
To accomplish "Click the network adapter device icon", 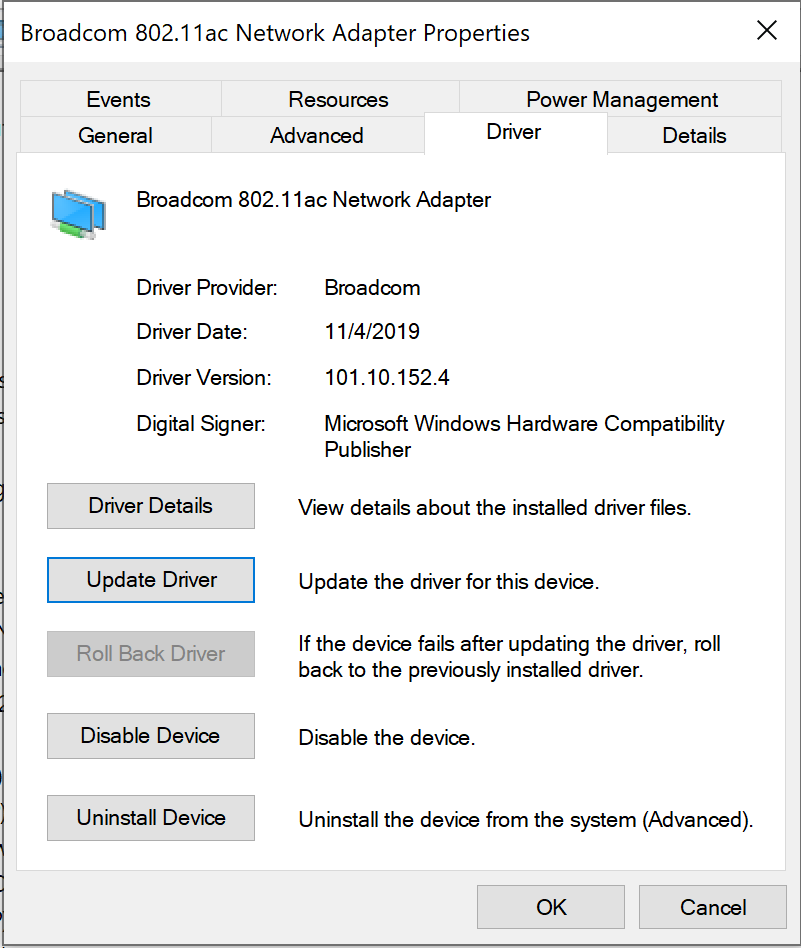I will (x=78, y=214).
